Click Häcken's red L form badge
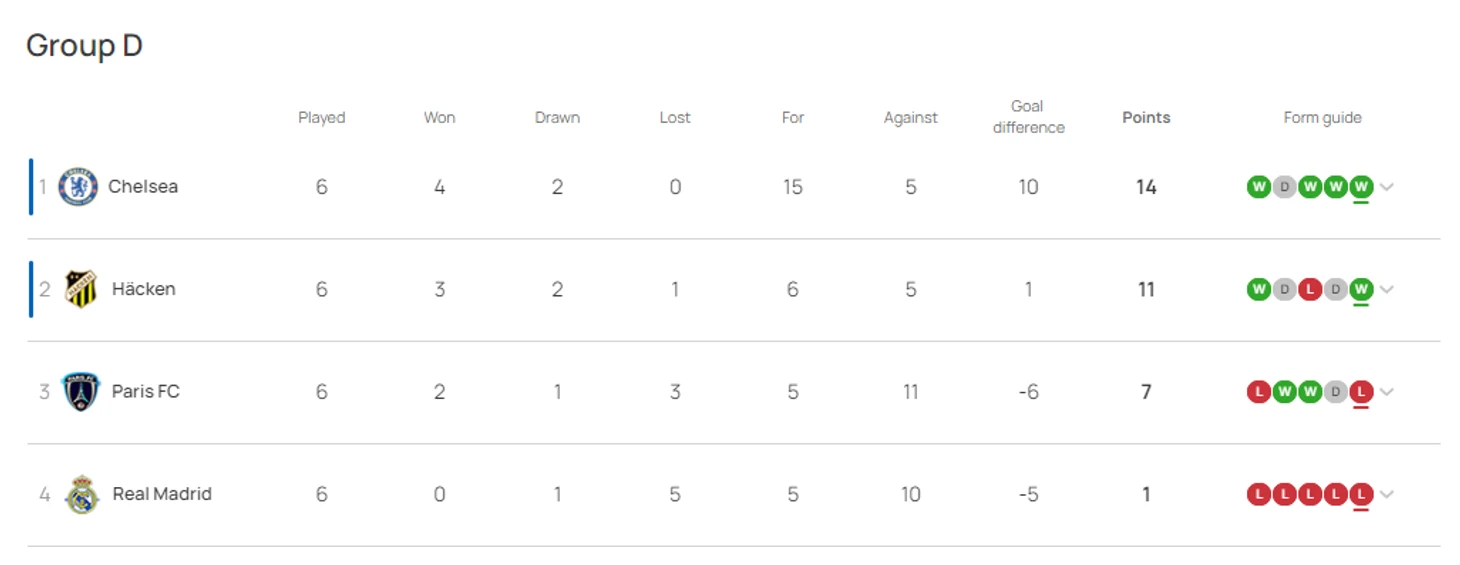Screen dimensions: 1460x565 coord(1310,289)
